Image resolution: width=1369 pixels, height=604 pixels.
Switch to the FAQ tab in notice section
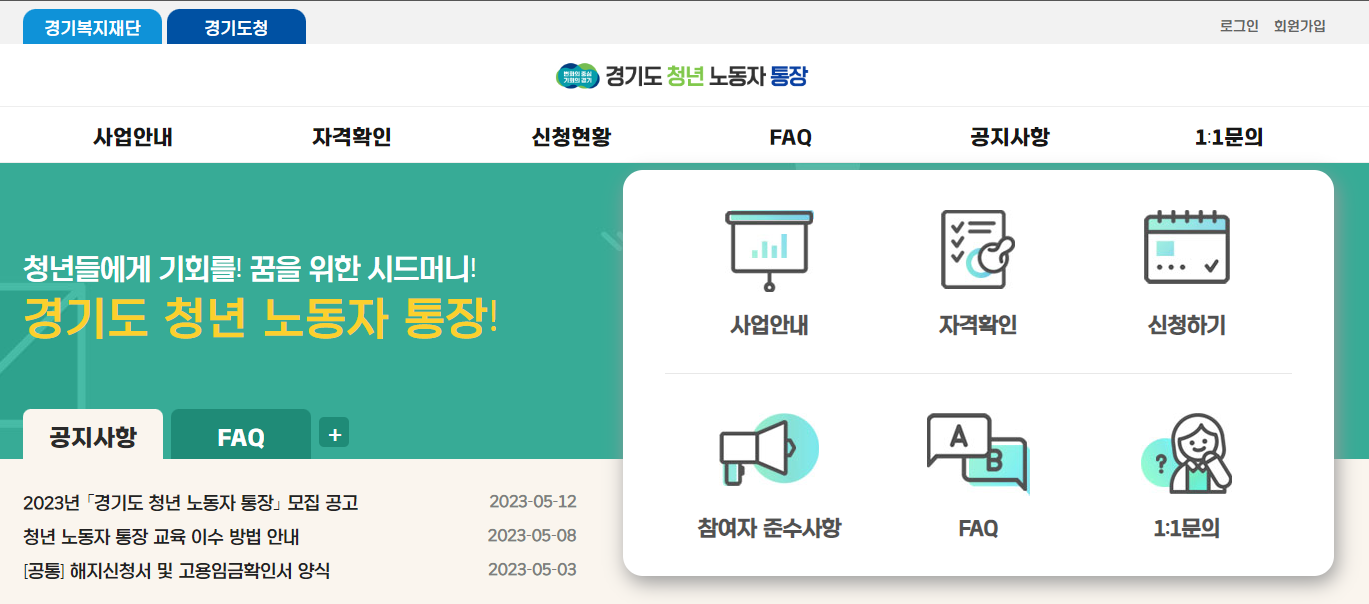coord(240,436)
